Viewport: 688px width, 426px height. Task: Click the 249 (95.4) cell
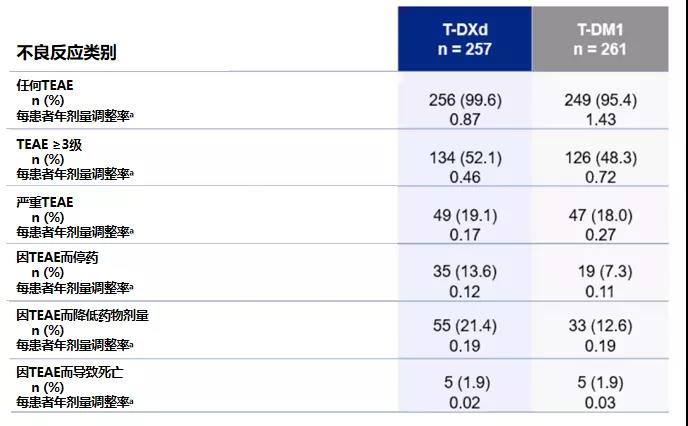pos(600,100)
